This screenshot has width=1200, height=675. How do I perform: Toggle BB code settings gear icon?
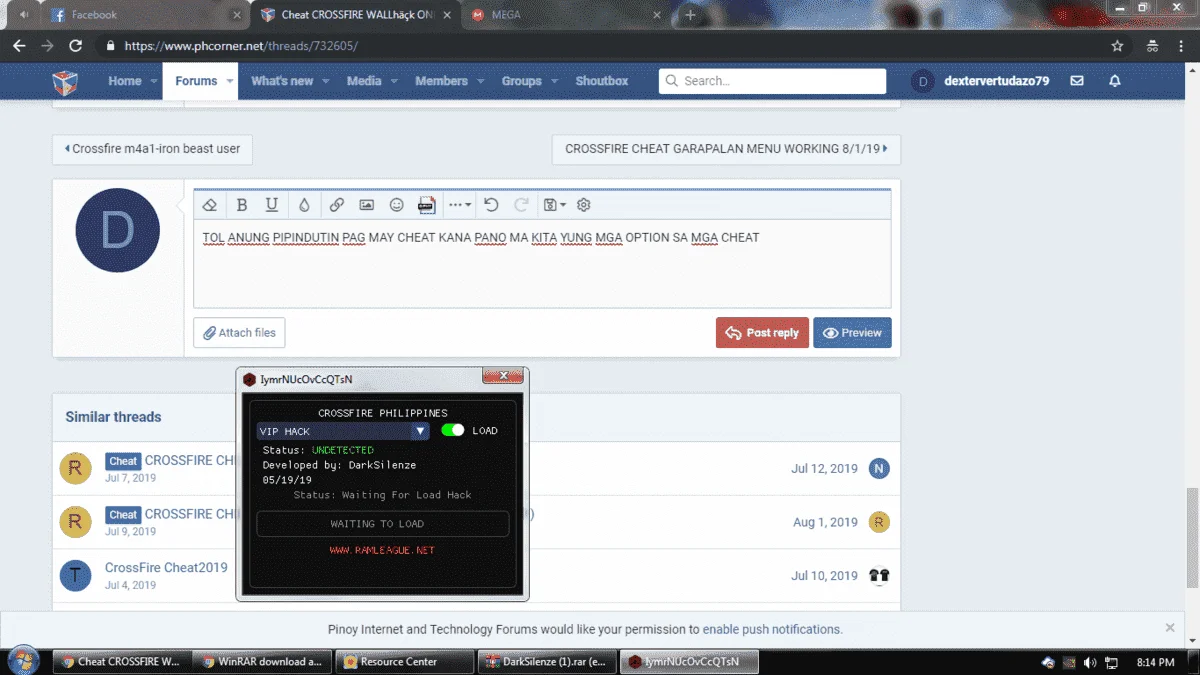pyautogui.click(x=584, y=205)
